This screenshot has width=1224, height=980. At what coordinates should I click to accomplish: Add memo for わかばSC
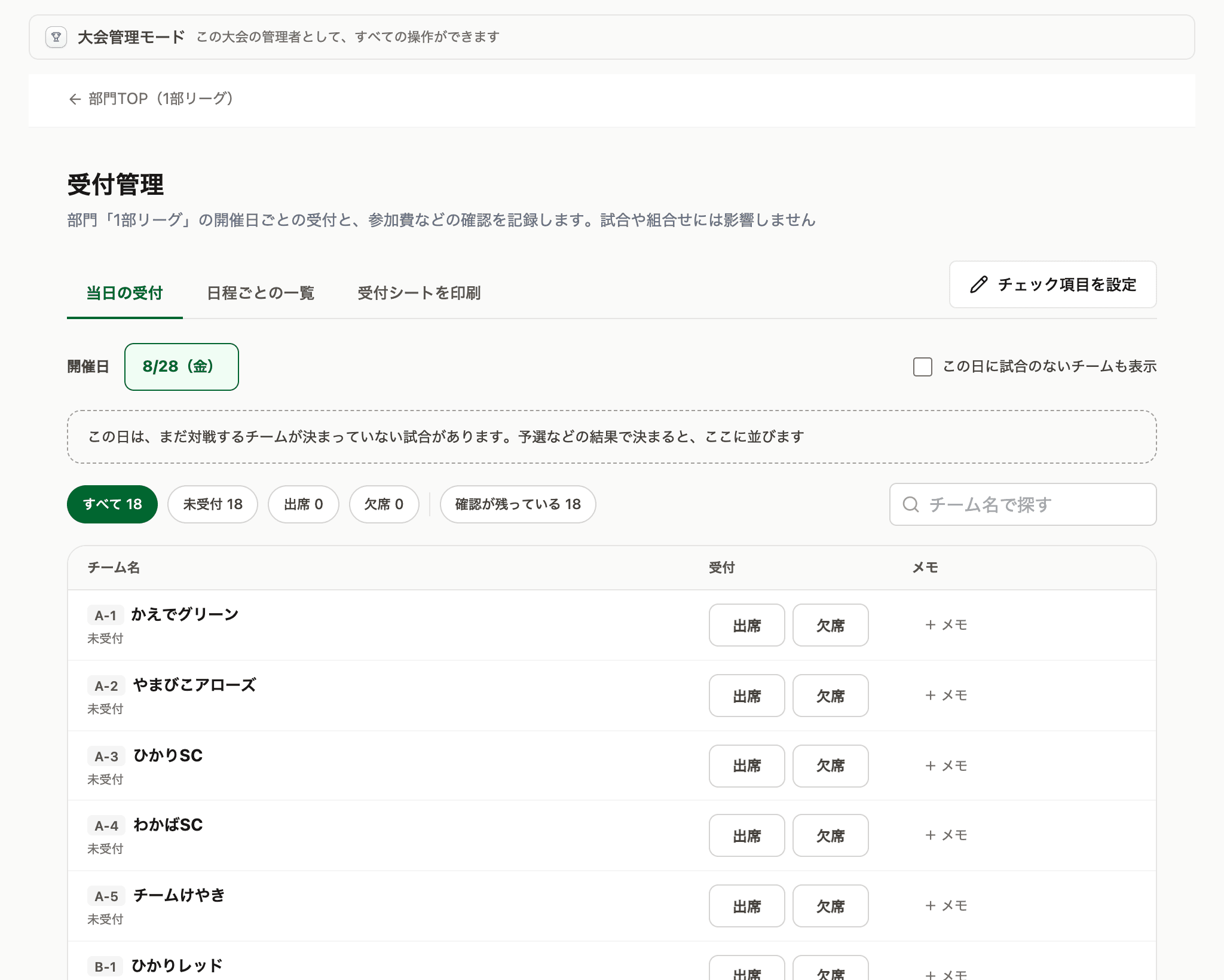[946, 835]
